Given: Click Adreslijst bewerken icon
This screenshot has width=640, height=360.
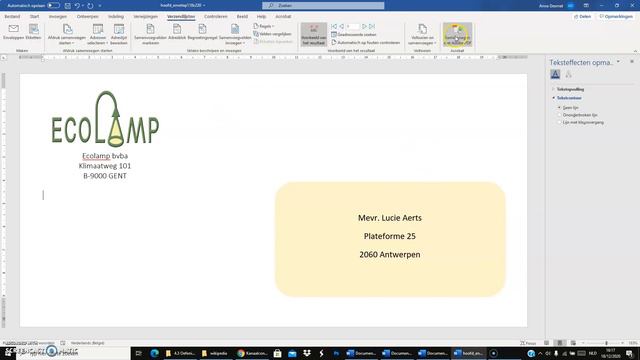Looking at the screenshot, I should tap(119, 34).
